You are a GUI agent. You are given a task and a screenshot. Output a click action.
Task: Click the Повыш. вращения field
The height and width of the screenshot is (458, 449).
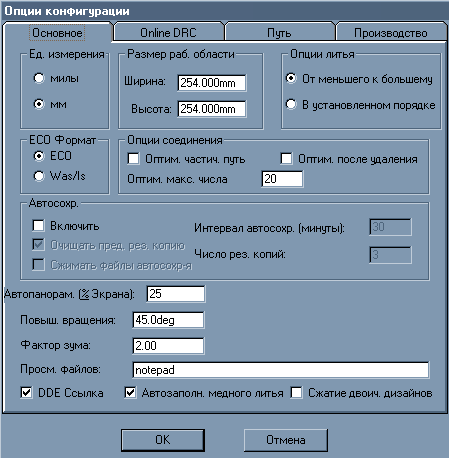[x=168, y=320]
